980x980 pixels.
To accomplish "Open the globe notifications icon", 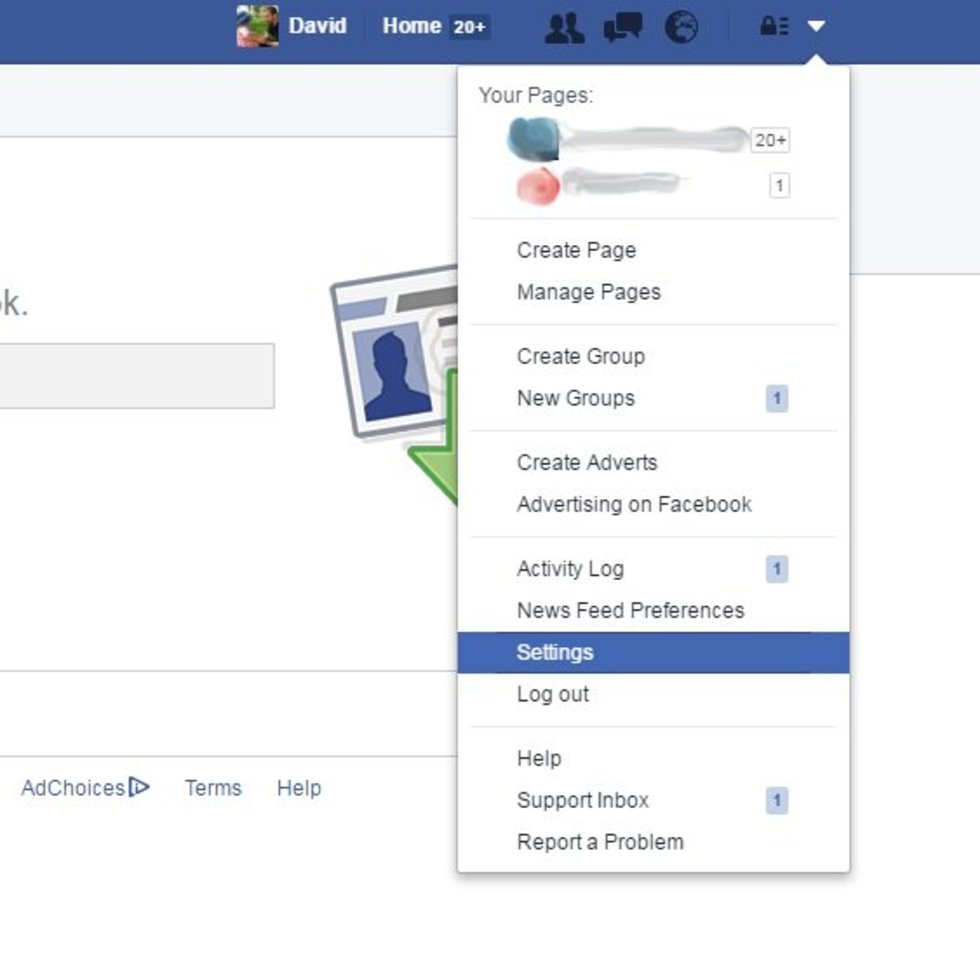I will coord(681,27).
